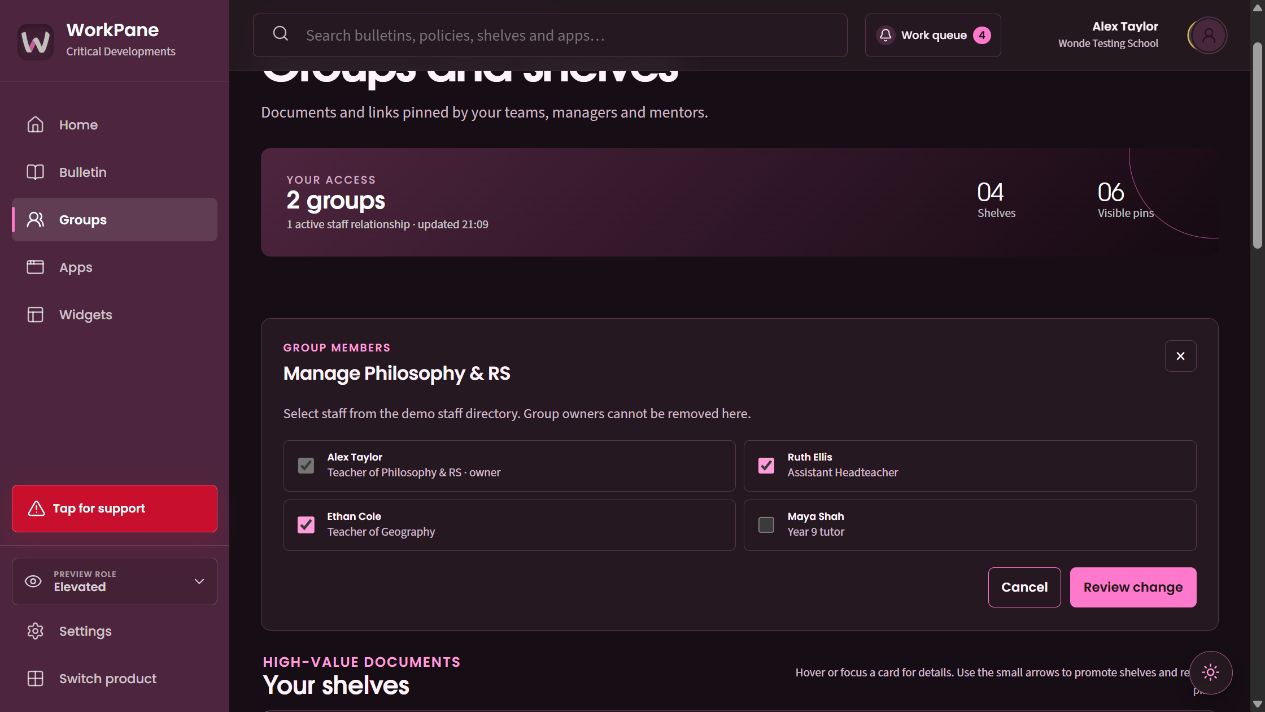Viewport: 1265px width, 712px height.
Task: Click the 'Your shelves' heading
Action: tap(336, 685)
